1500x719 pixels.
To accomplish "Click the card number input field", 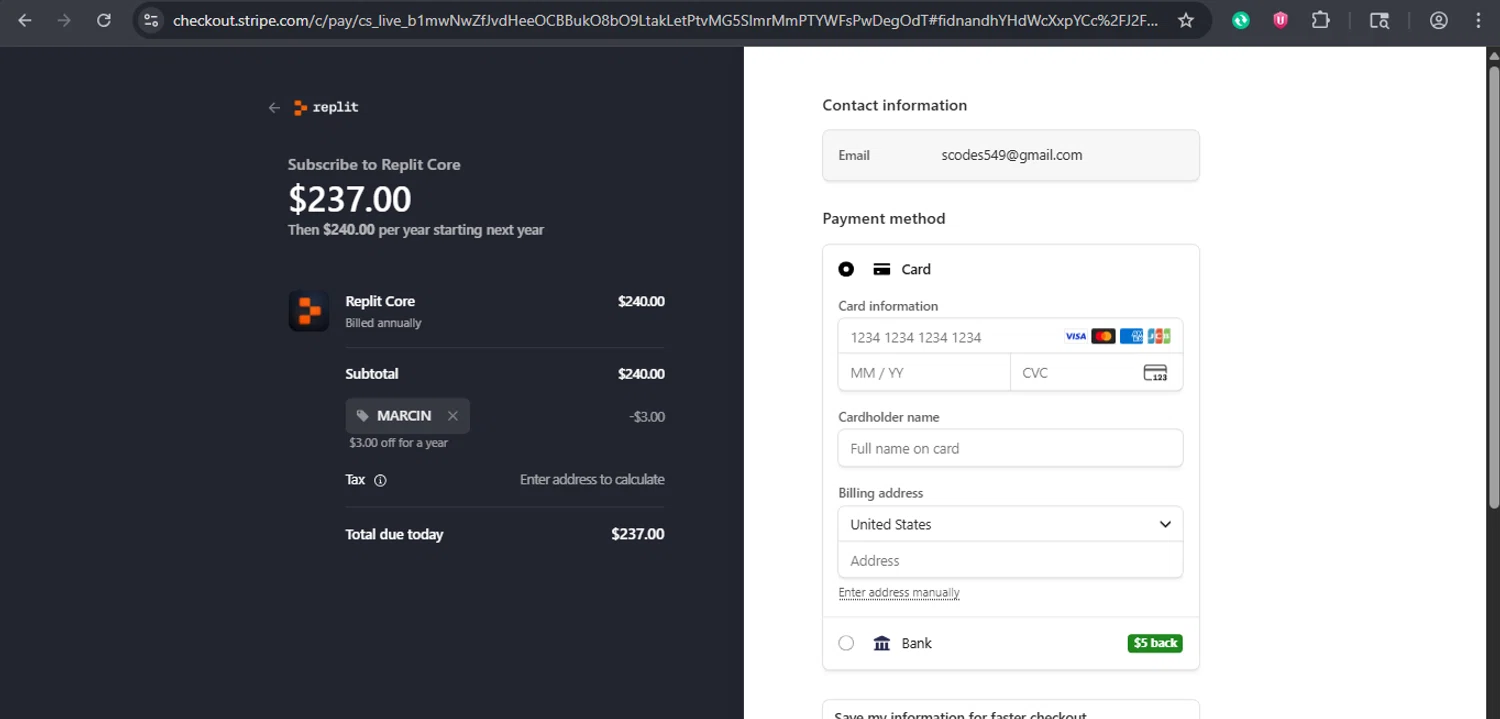I will click(950, 337).
